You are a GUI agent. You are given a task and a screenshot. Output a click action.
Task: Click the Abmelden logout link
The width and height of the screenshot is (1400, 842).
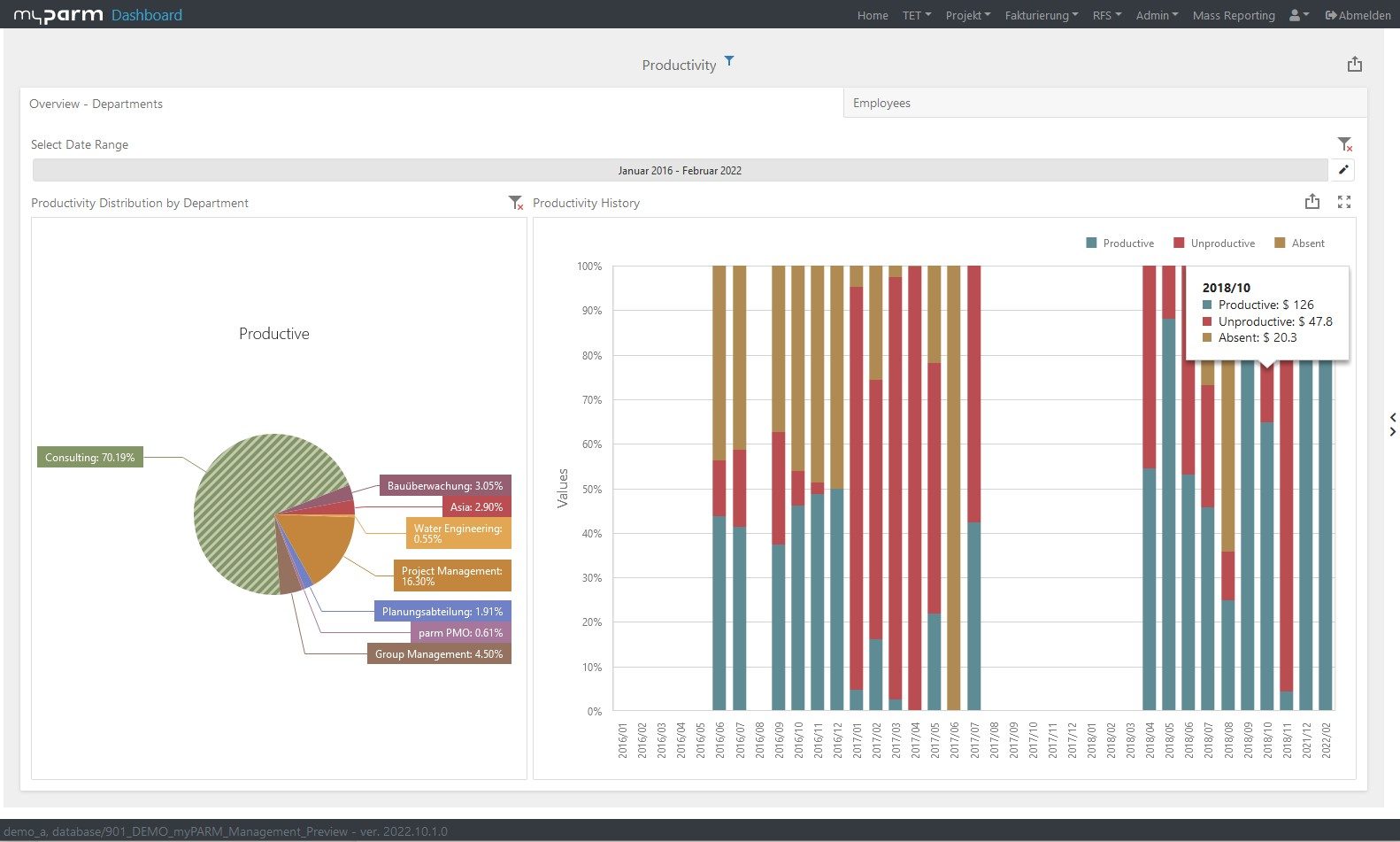[1358, 15]
